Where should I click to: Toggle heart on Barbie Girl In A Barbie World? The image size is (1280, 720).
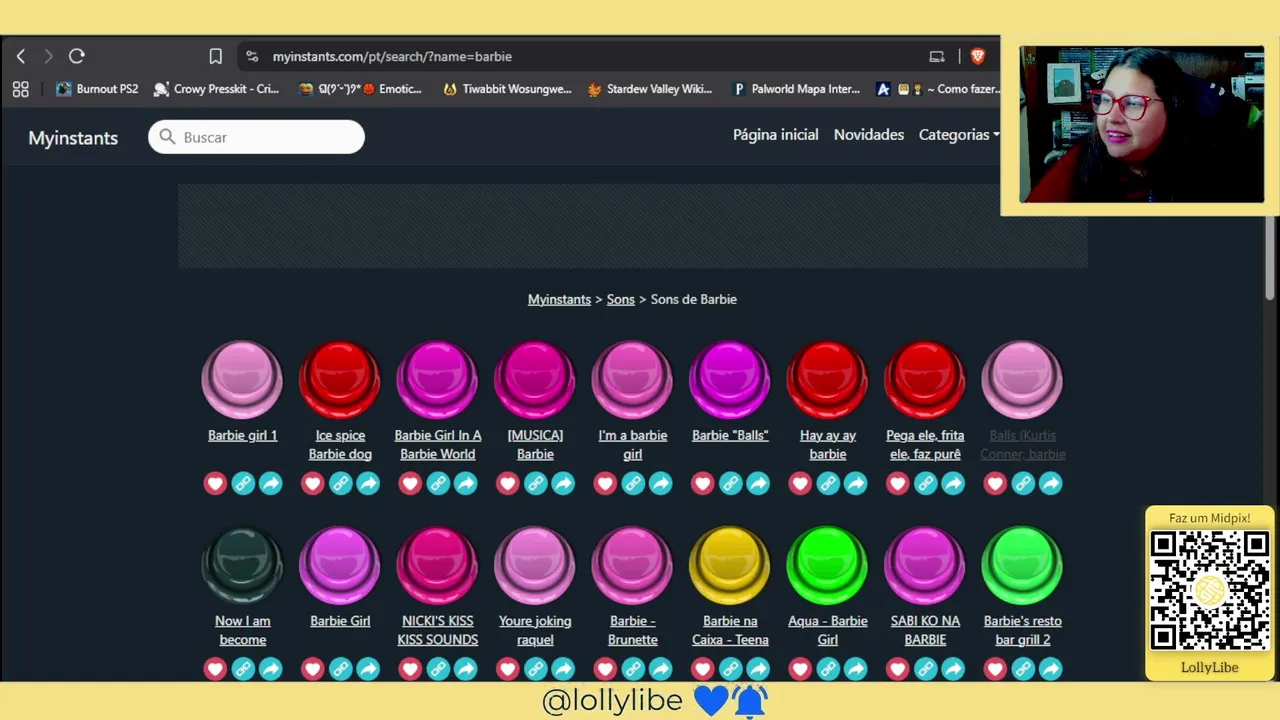(x=410, y=484)
